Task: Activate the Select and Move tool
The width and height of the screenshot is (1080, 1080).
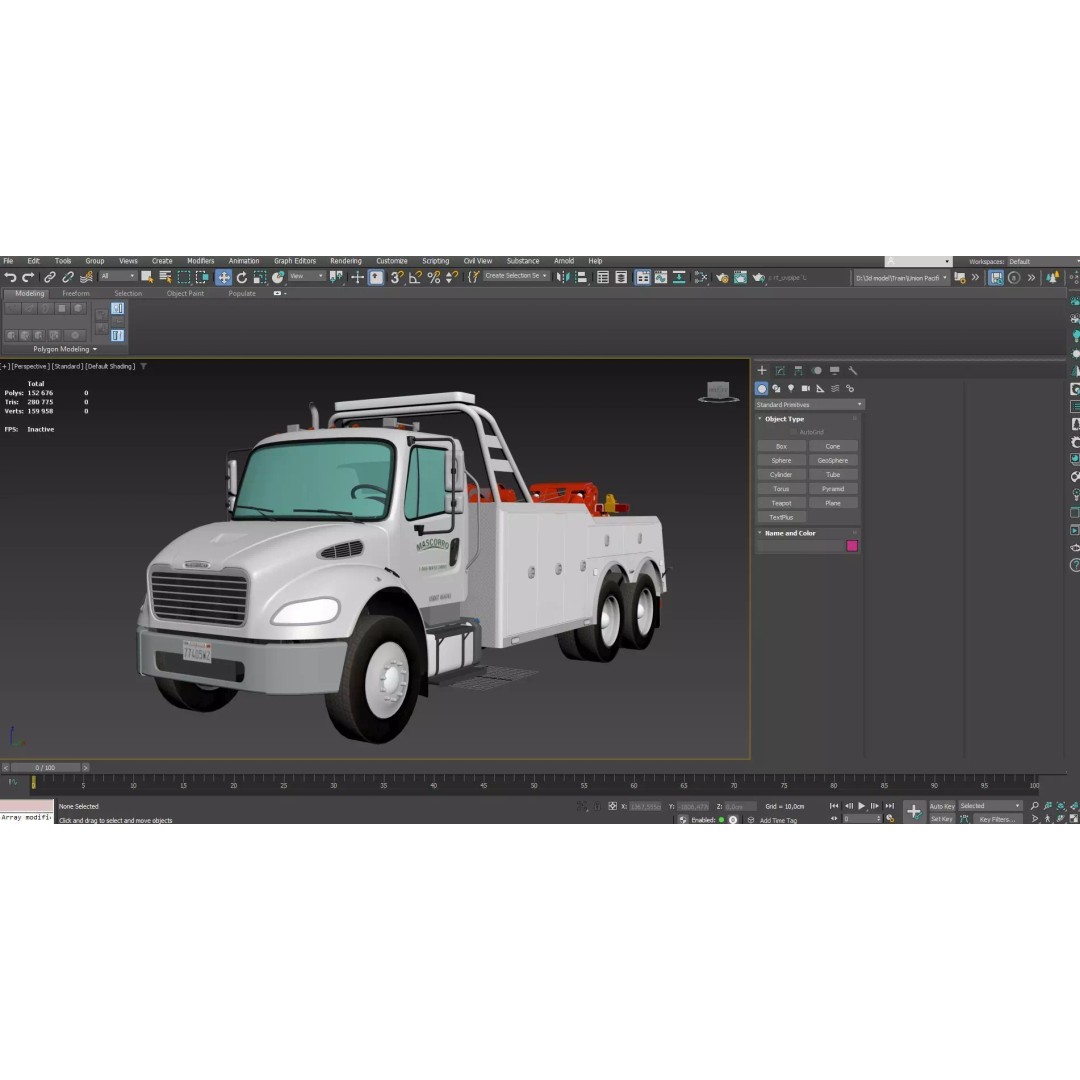Action: click(223, 278)
